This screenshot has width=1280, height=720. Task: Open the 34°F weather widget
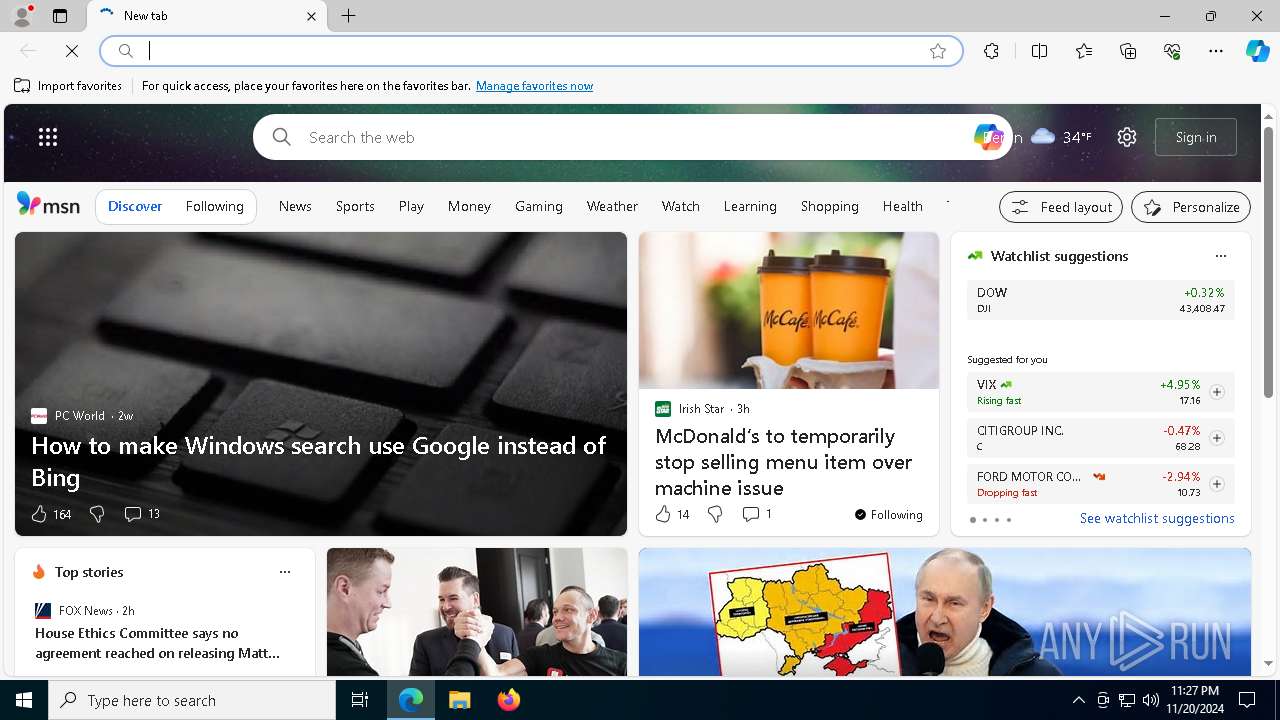click(x=1061, y=137)
